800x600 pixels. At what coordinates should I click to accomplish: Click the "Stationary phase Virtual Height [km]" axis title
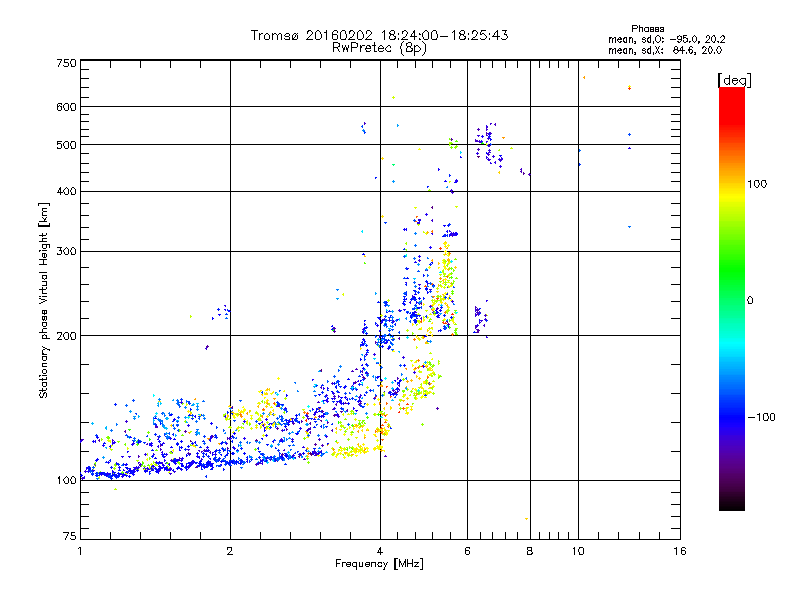coord(44,301)
